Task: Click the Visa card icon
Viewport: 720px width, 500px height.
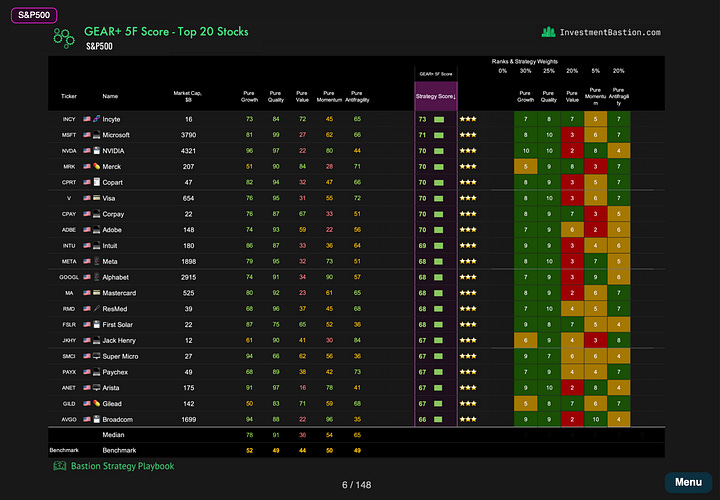Action: coord(96,198)
